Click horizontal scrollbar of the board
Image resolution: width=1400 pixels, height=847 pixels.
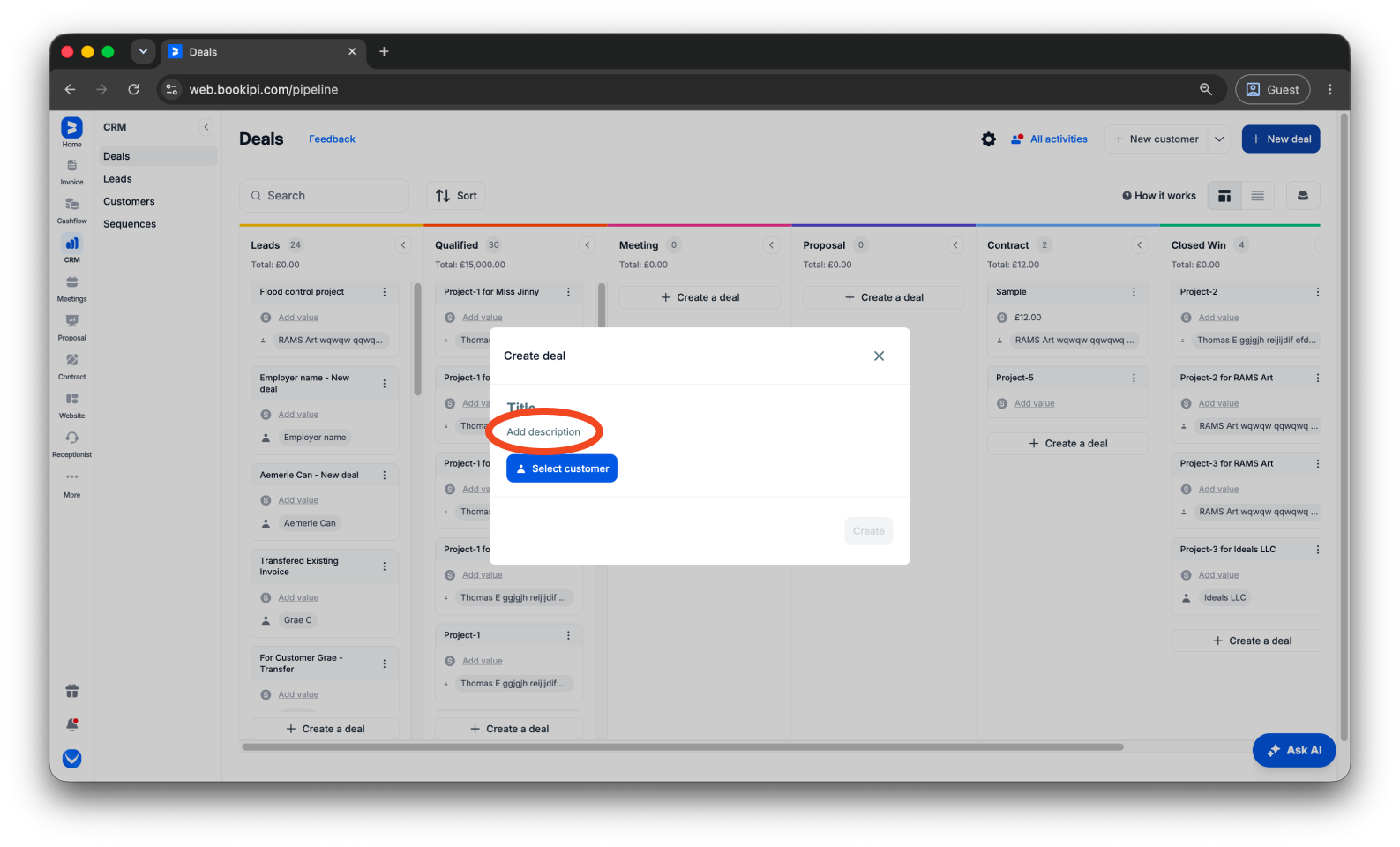point(683,747)
